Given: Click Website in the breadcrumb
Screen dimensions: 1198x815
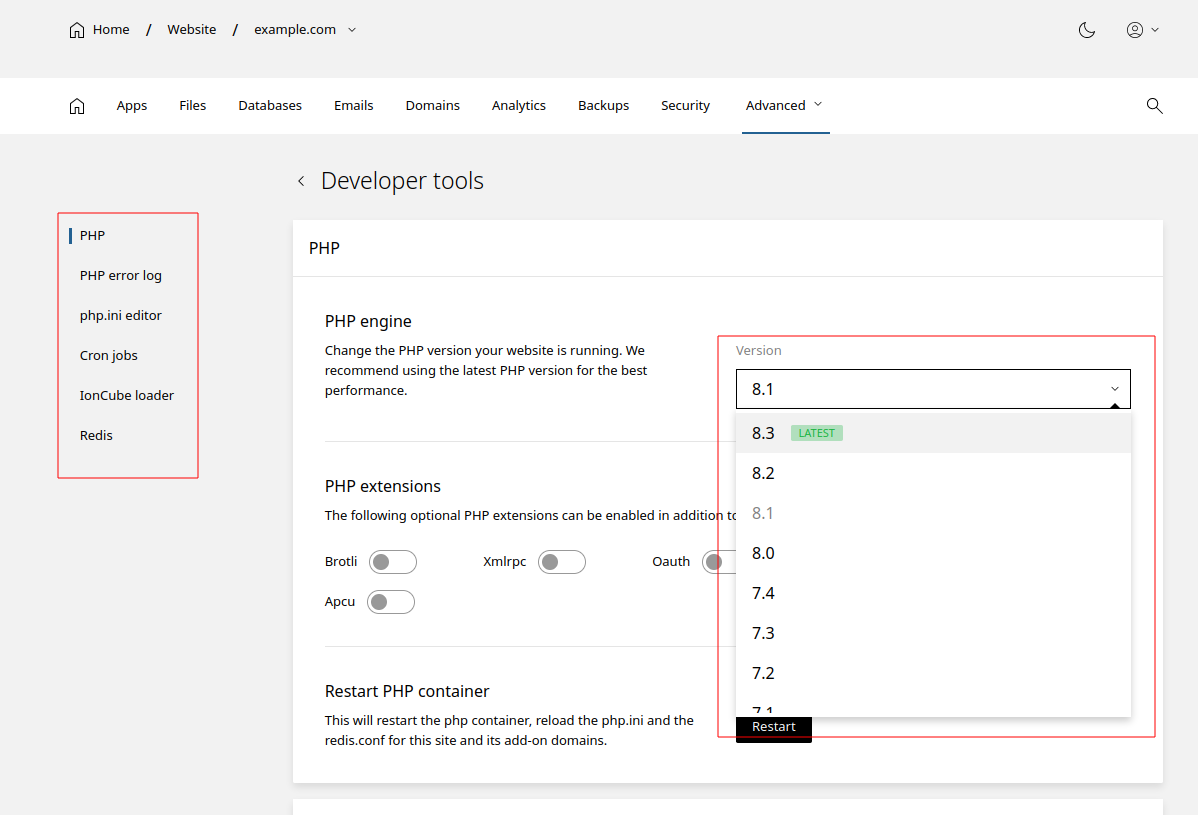Looking at the screenshot, I should [192, 30].
